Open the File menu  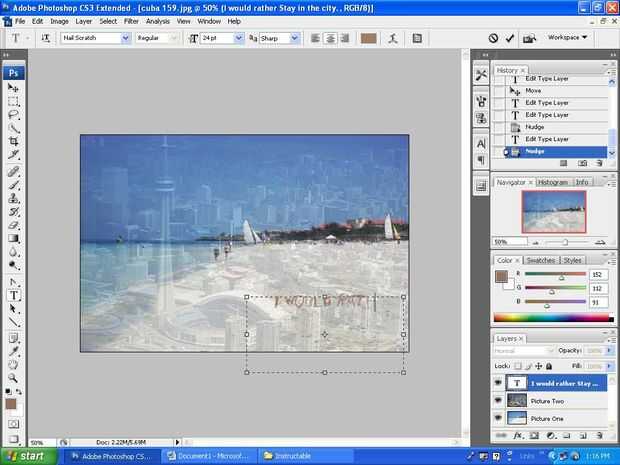pos(20,21)
